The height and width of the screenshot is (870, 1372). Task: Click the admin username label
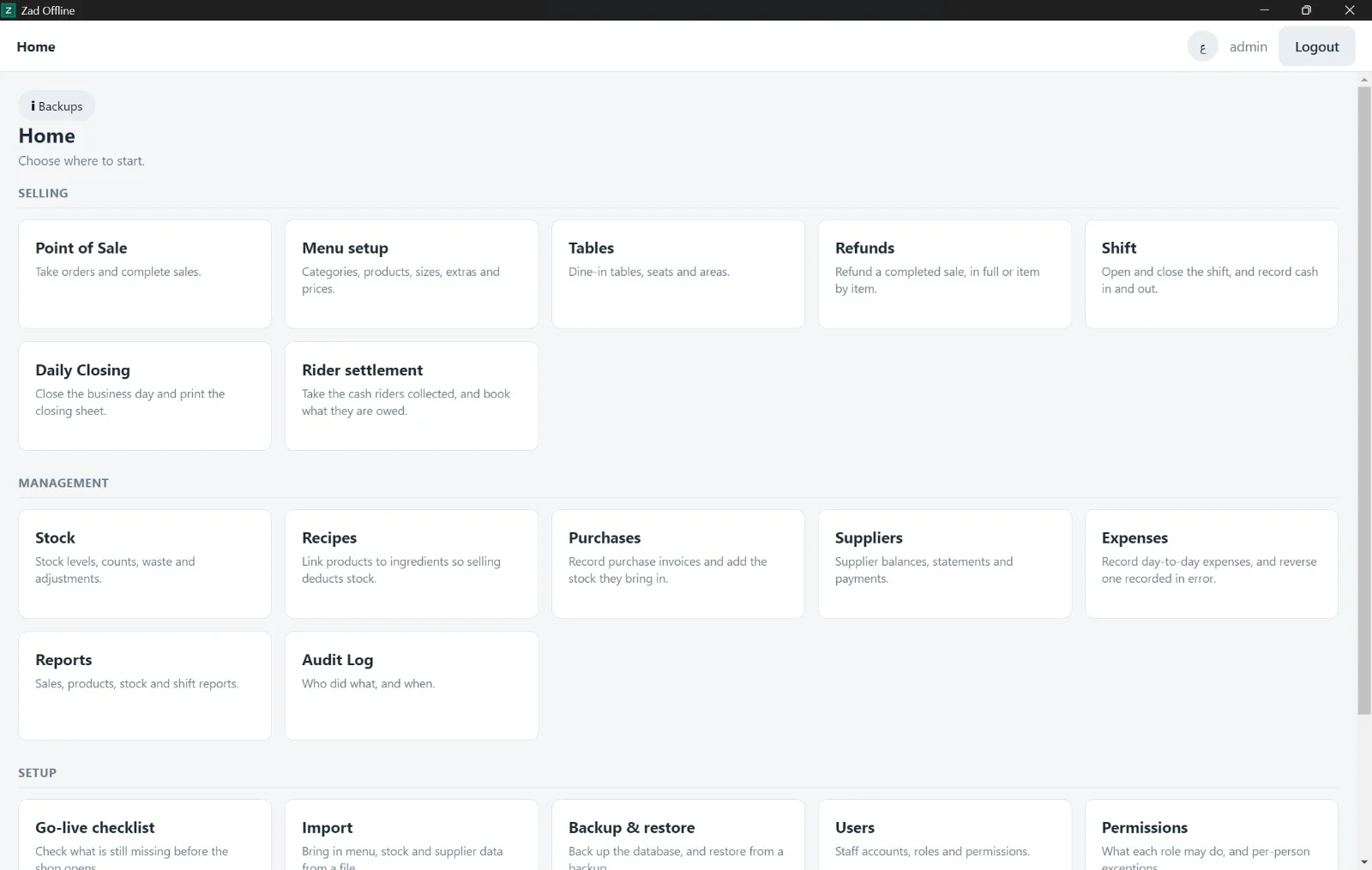tap(1248, 46)
